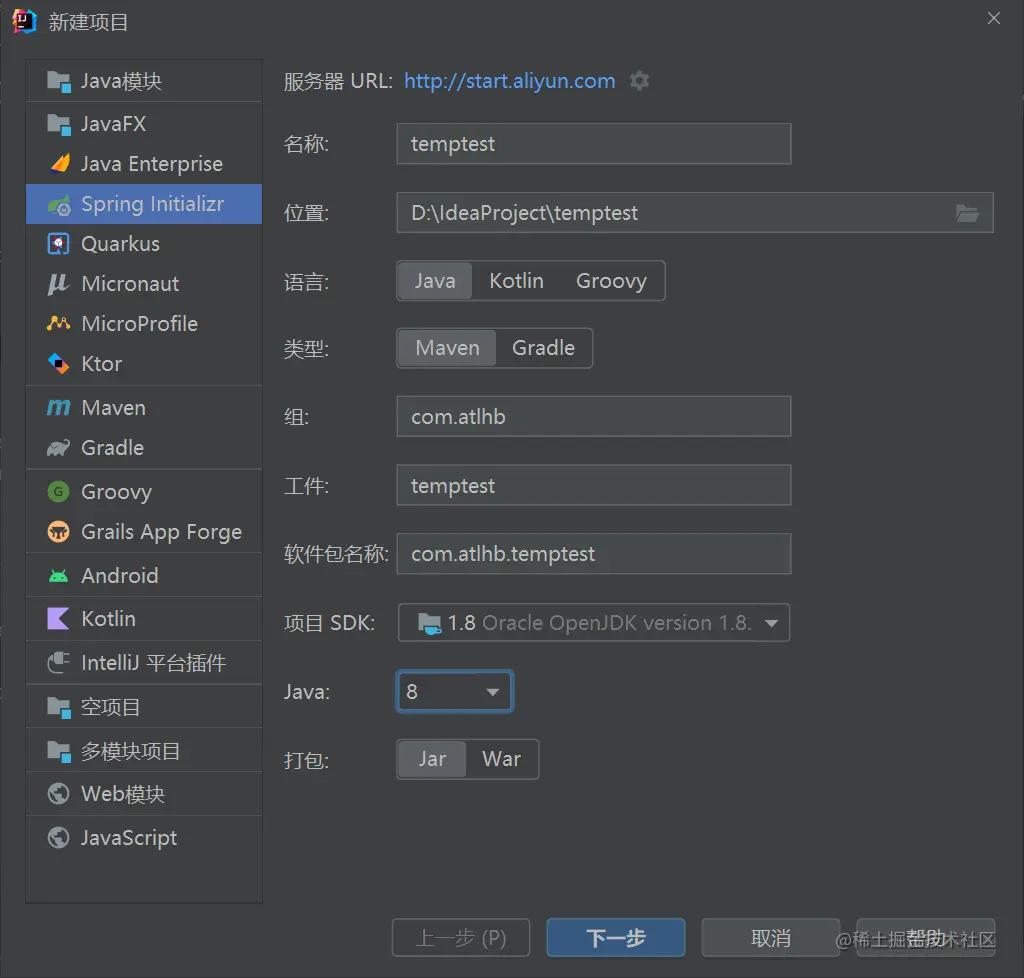Click the Web模块 globe icon
This screenshot has height=978, width=1024.
tap(58, 794)
